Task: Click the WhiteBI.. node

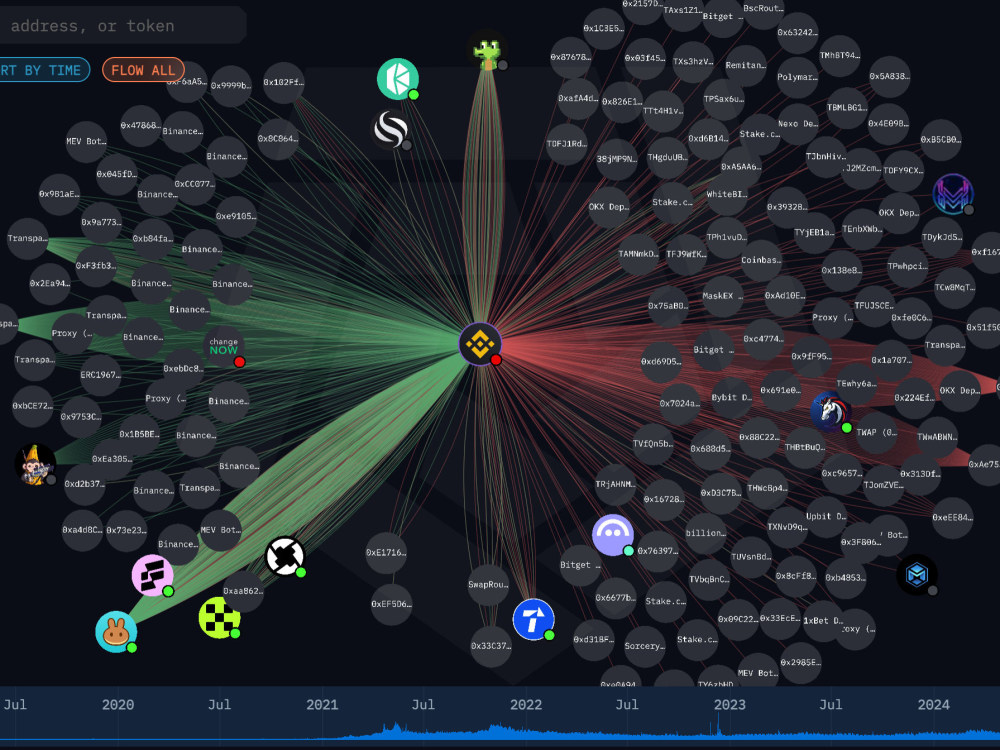Action: click(x=727, y=195)
